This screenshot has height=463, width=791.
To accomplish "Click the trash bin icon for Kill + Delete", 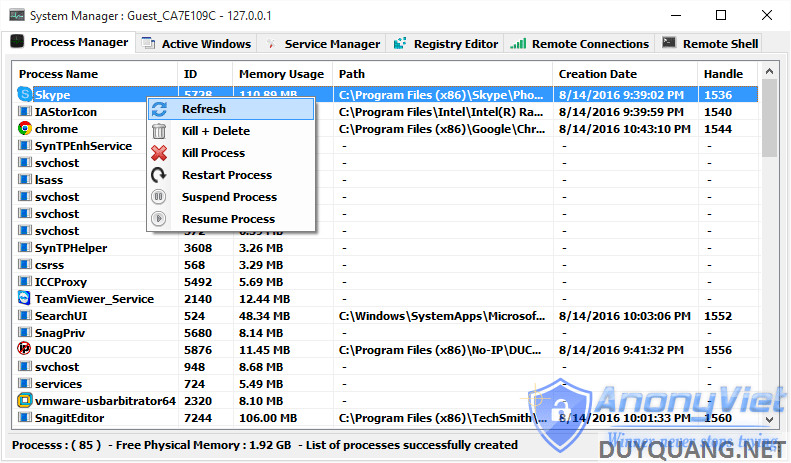I will pyautogui.click(x=159, y=131).
